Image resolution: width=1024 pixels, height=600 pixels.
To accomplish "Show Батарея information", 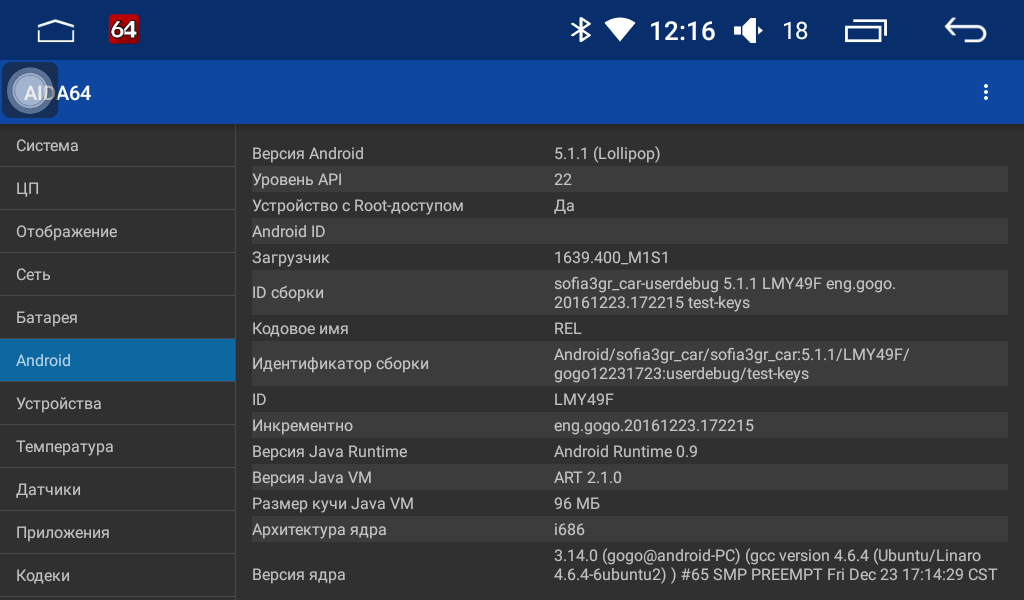I will tap(117, 318).
